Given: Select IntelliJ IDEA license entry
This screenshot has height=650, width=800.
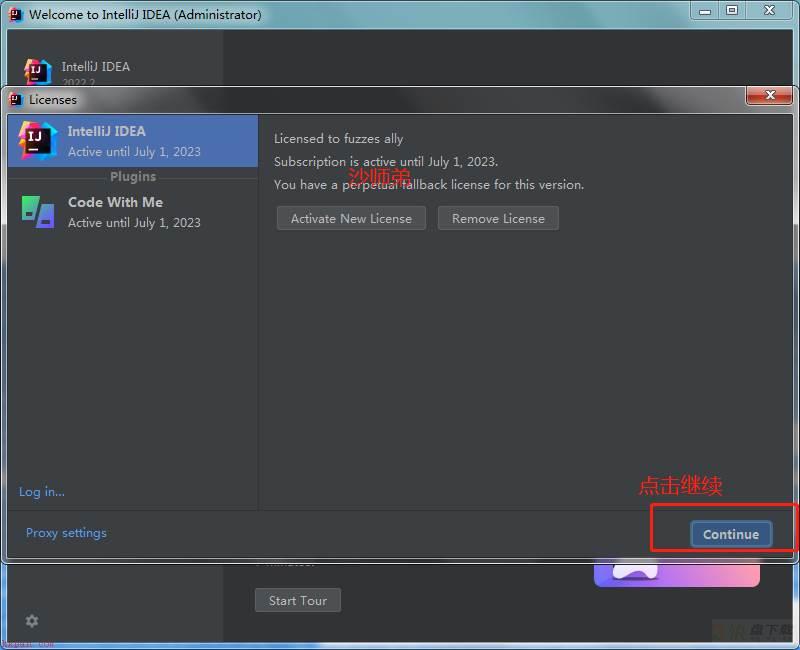Looking at the screenshot, I should [133, 141].
